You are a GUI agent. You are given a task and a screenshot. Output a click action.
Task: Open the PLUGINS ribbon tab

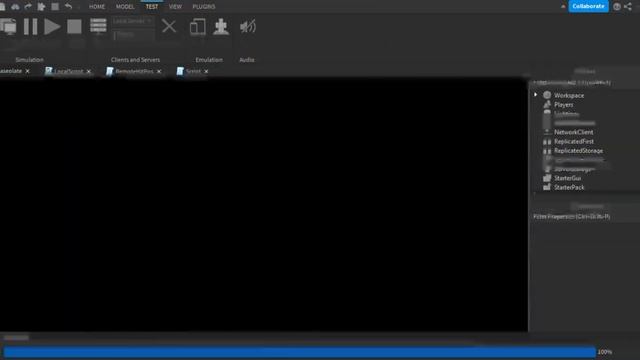(204, 7)
